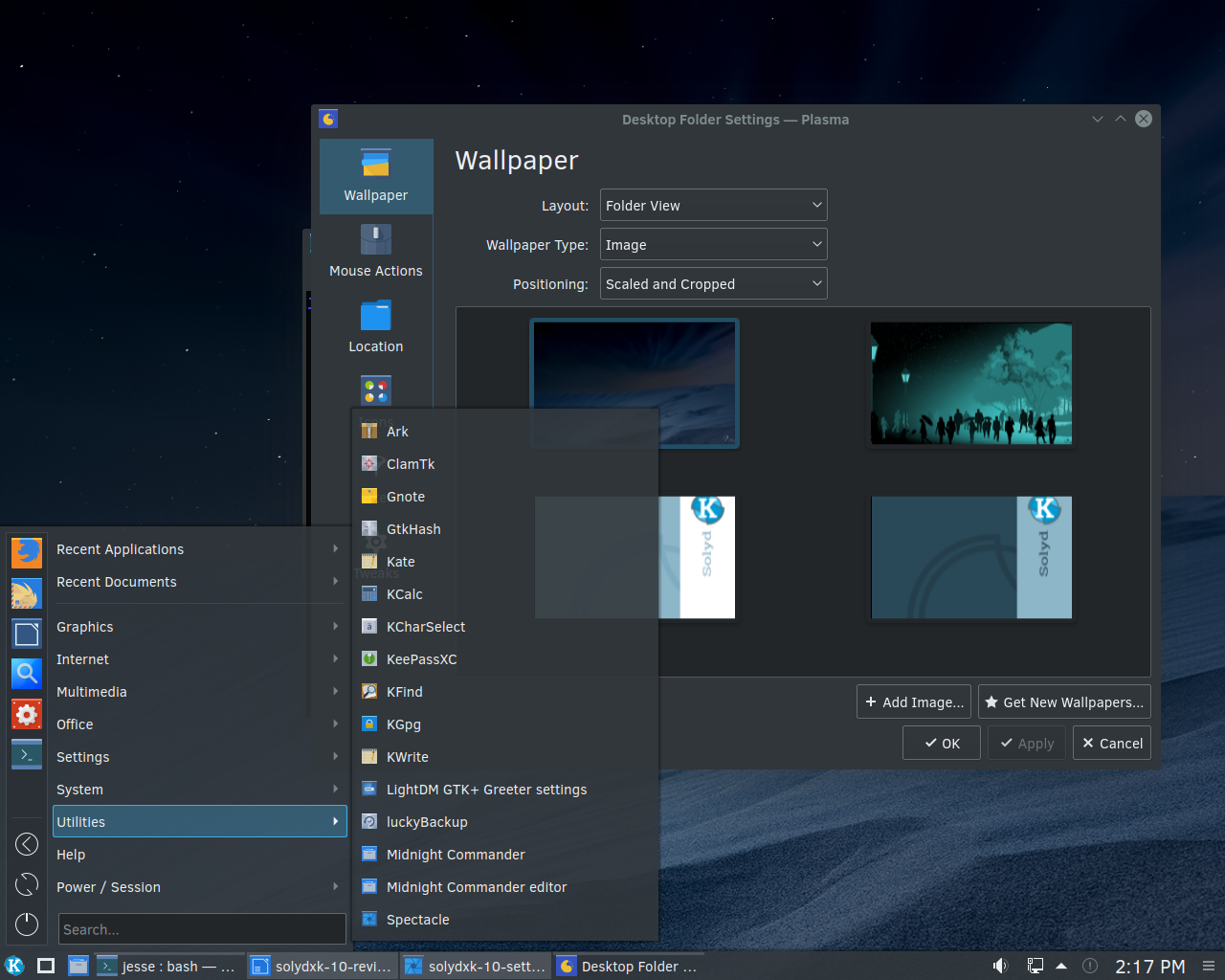Open Wallpaper section in settings sidebar
The height and width of the screenshot is (980, 1225).
pyautogui.click(x=376, y=176)
